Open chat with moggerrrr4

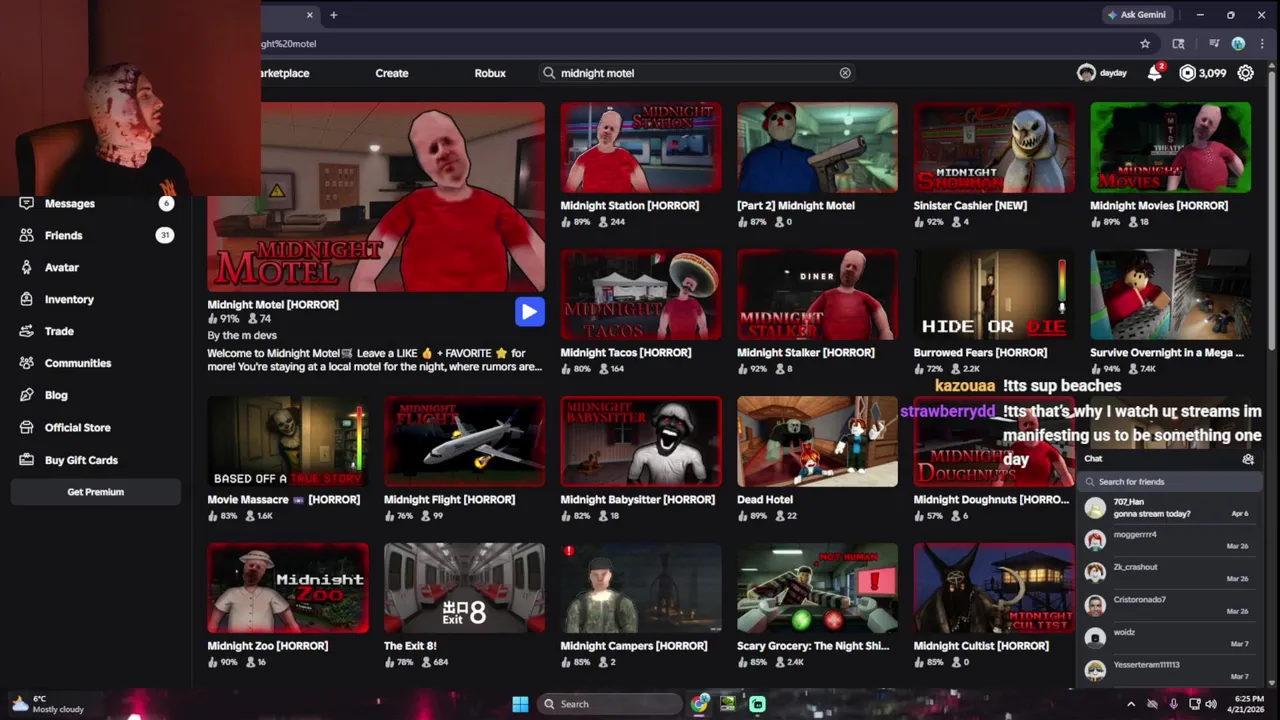tap(1167, 540)
